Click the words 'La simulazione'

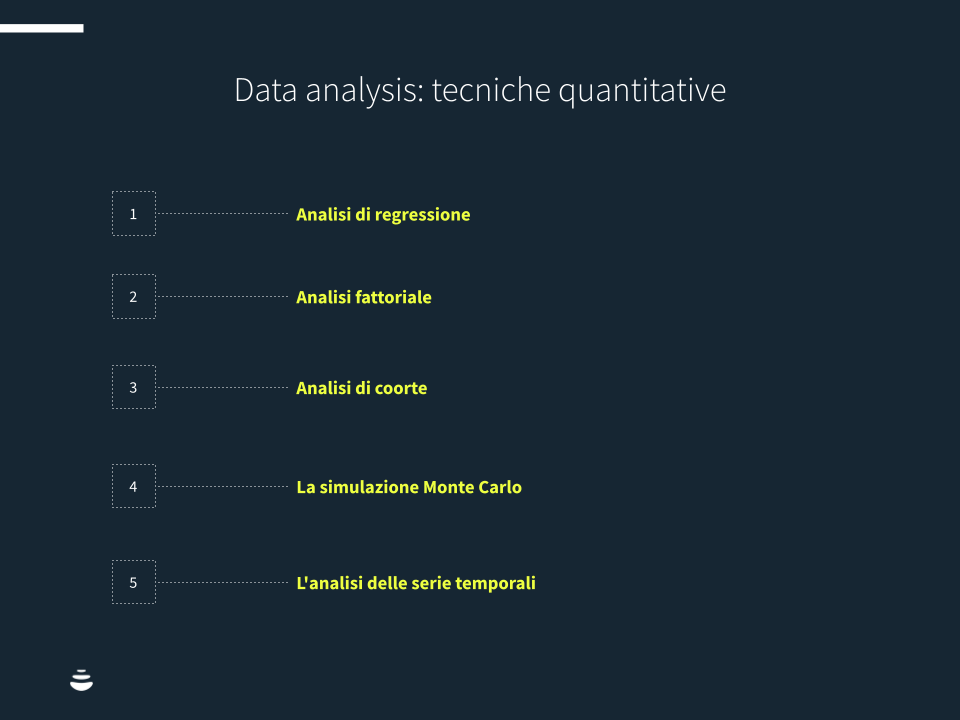pyautogui.click(x=357, y=488)
